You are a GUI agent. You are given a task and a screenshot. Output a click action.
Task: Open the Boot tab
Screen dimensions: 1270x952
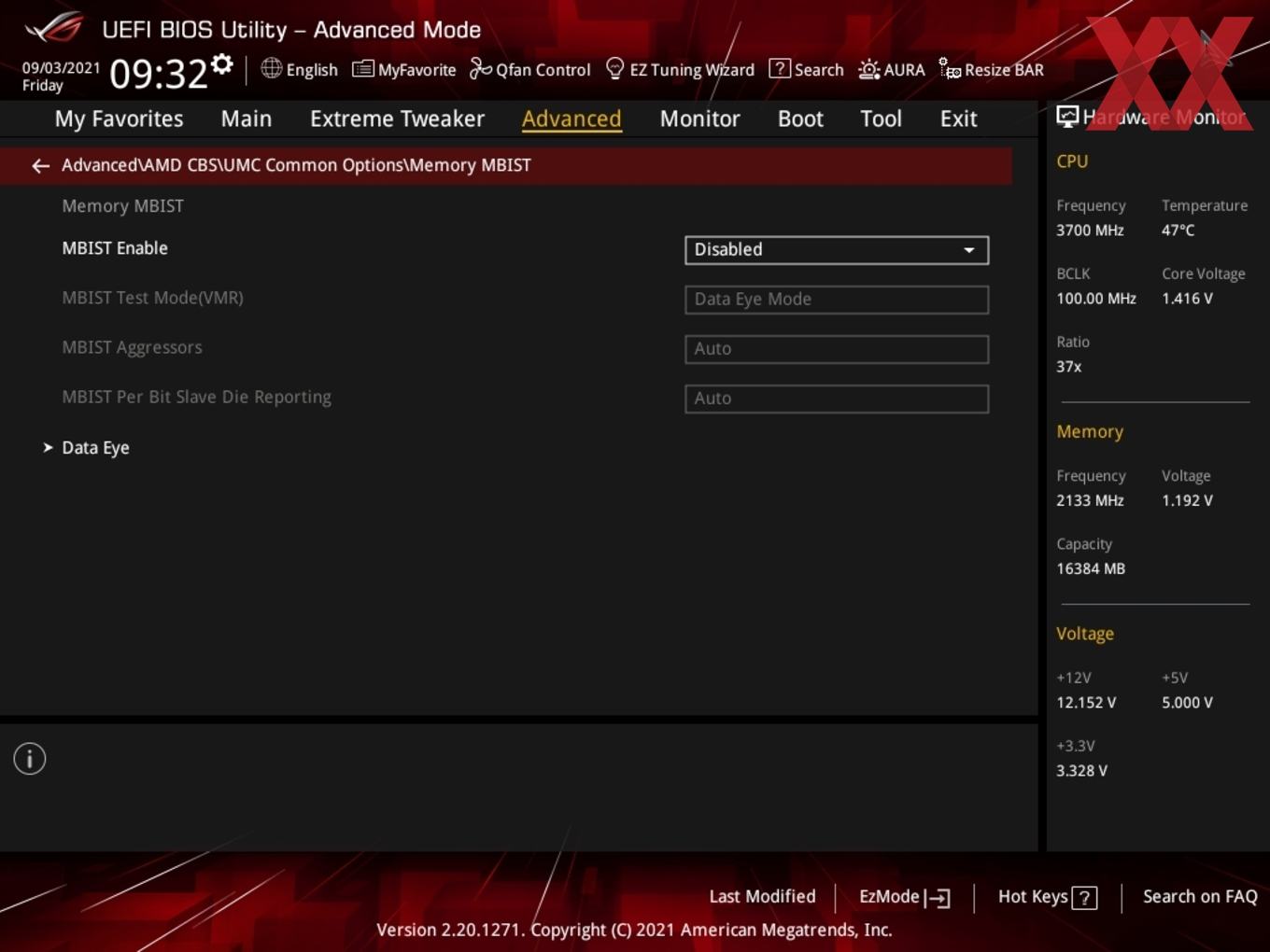click(800, 119)
